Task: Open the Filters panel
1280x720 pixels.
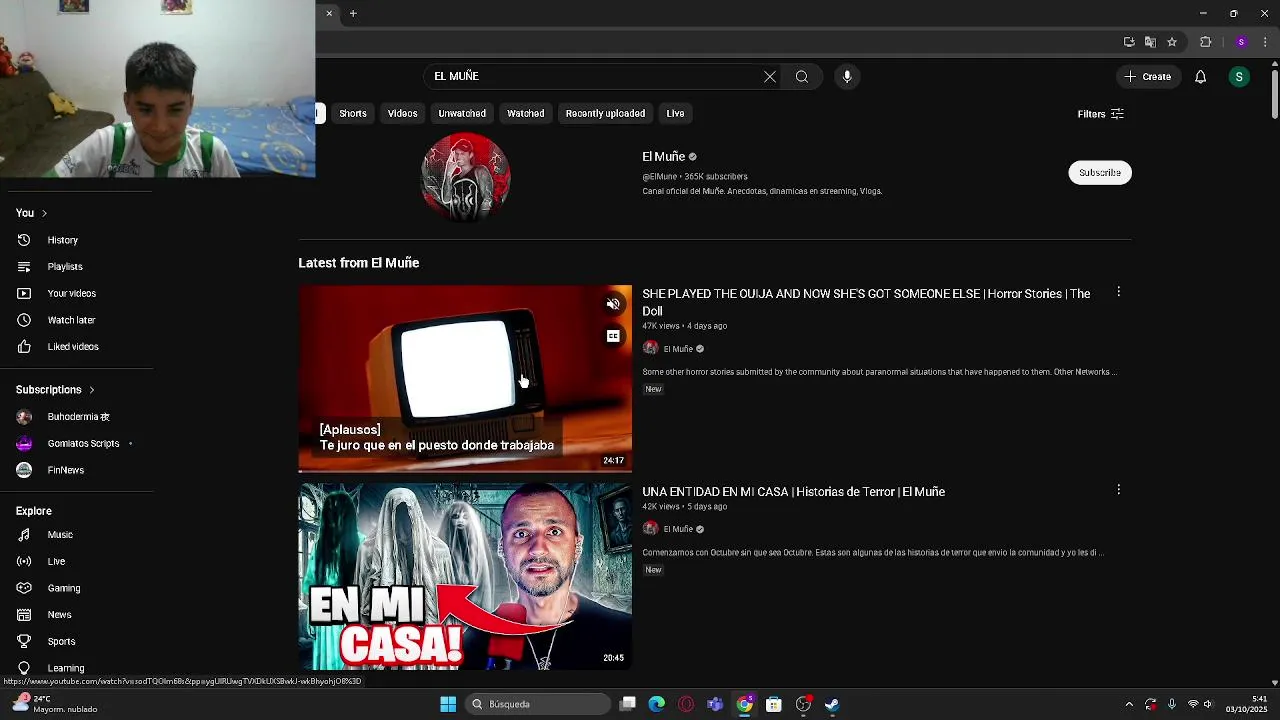Action: [1101, 114]
